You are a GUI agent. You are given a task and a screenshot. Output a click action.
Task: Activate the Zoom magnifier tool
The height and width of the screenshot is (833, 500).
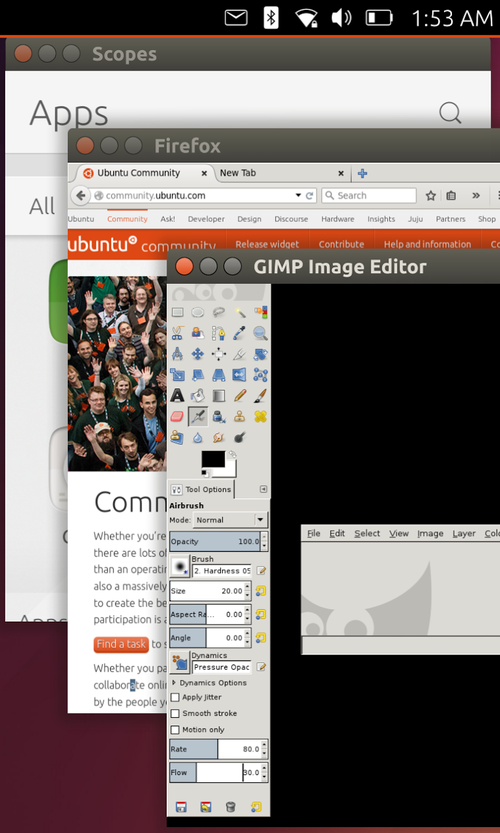[x=260, y=333]
